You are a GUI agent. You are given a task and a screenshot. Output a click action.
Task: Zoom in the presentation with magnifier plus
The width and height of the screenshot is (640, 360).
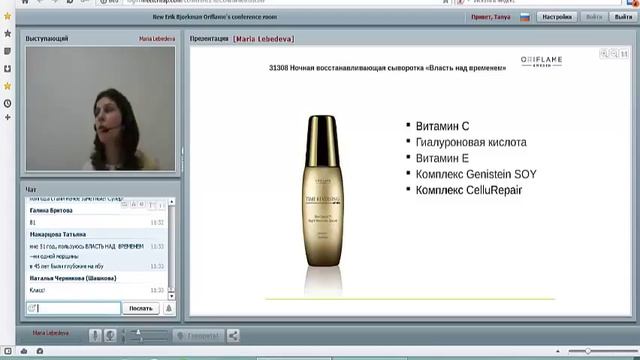pyautogui.click(x=604, y=54)
